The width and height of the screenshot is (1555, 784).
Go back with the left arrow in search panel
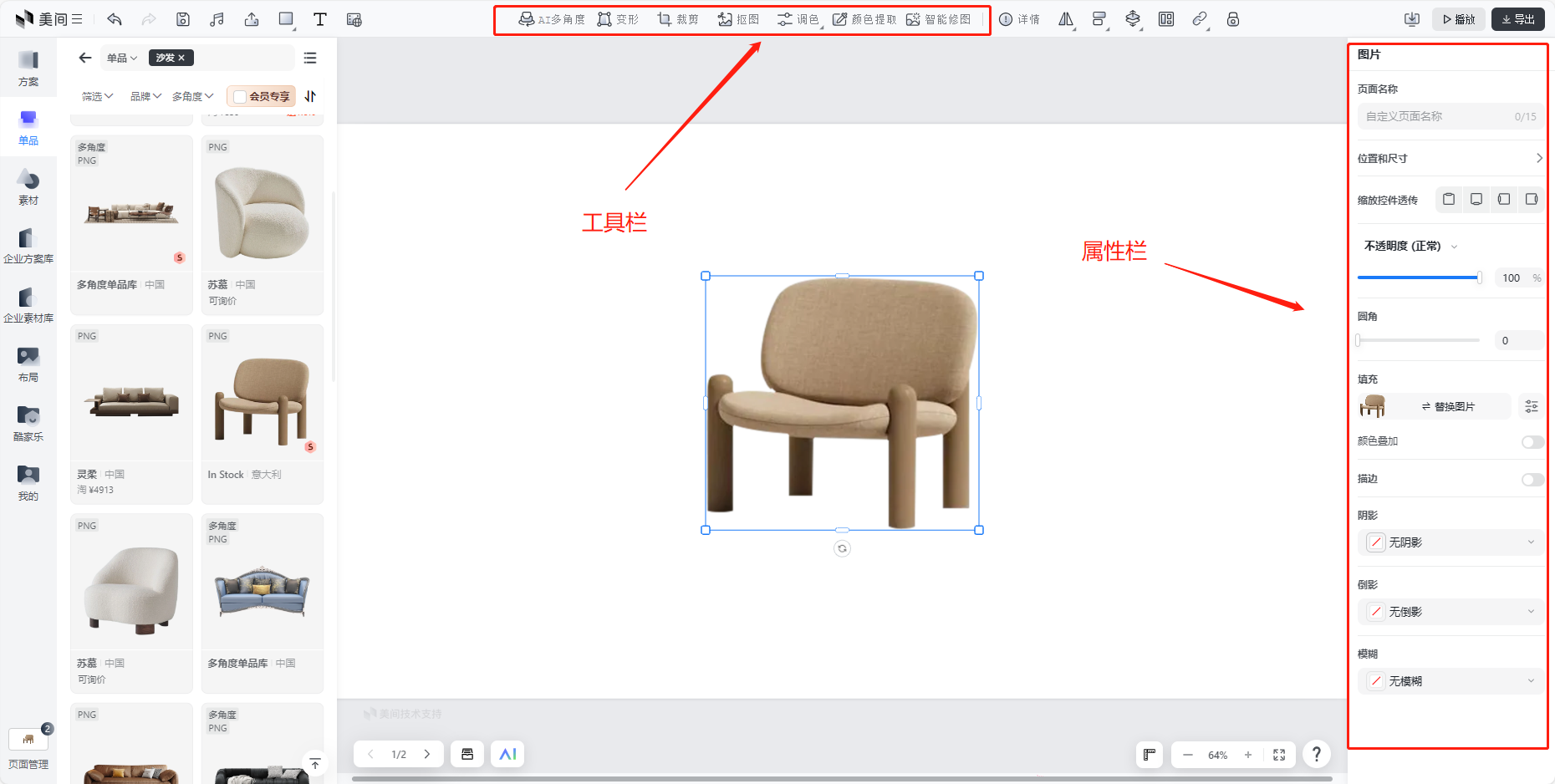85,58
